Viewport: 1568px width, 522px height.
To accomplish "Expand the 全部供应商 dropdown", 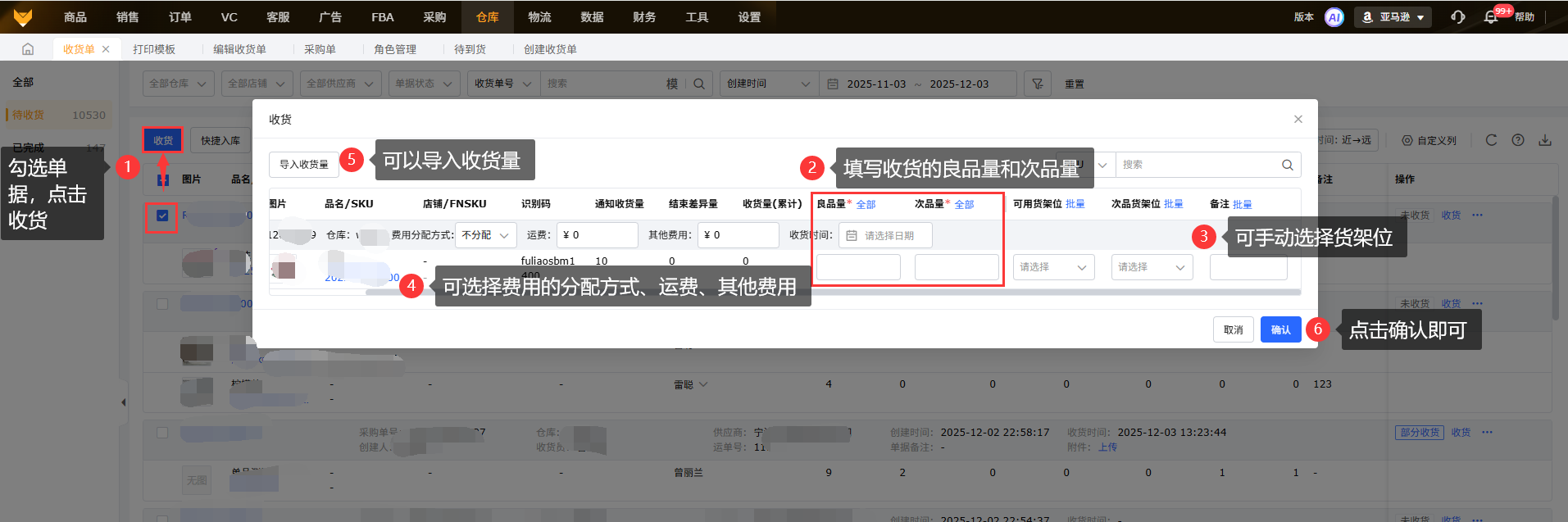I will (x=341, y=84).
